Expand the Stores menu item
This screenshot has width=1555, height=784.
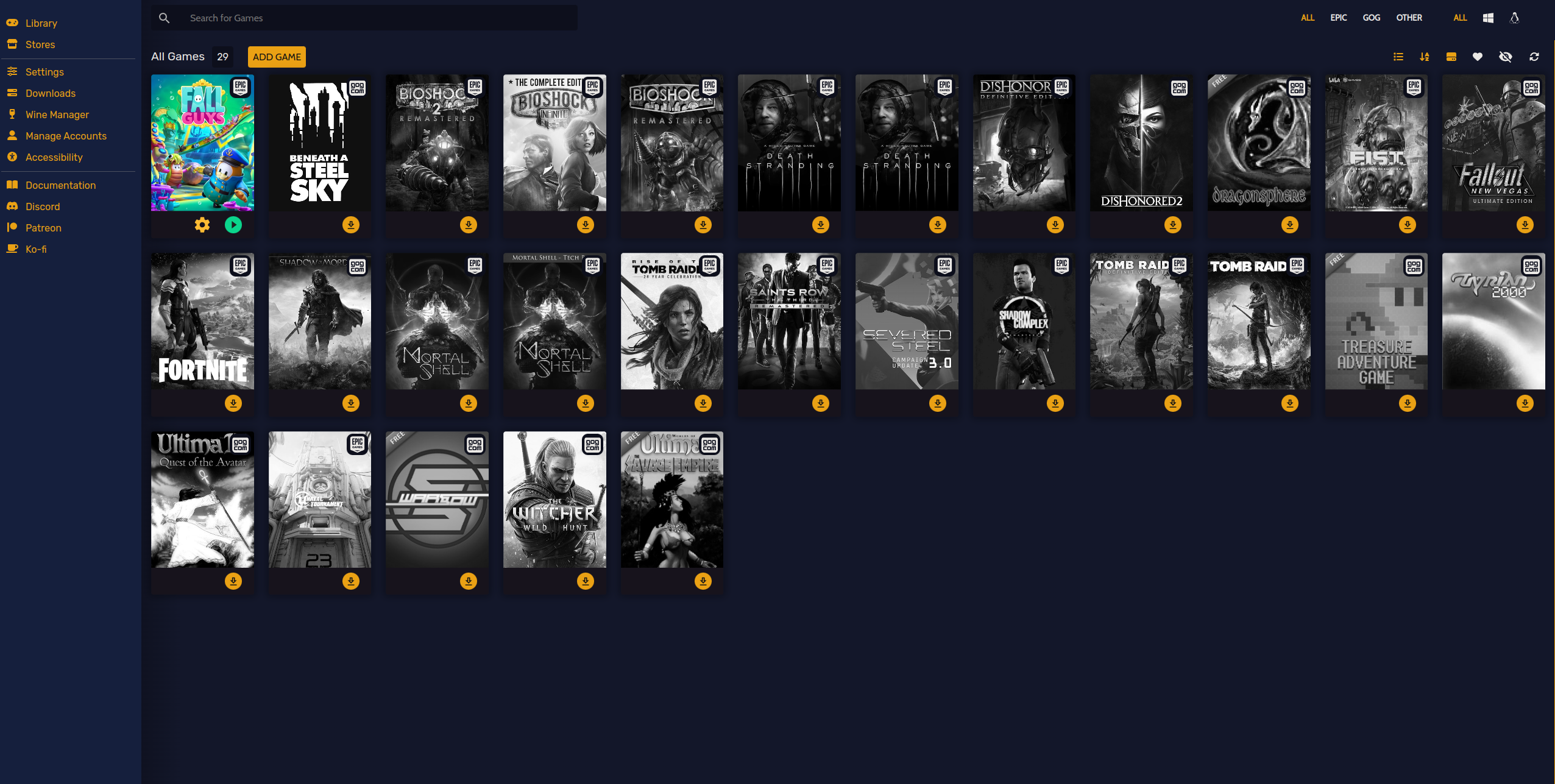point(40,44)
